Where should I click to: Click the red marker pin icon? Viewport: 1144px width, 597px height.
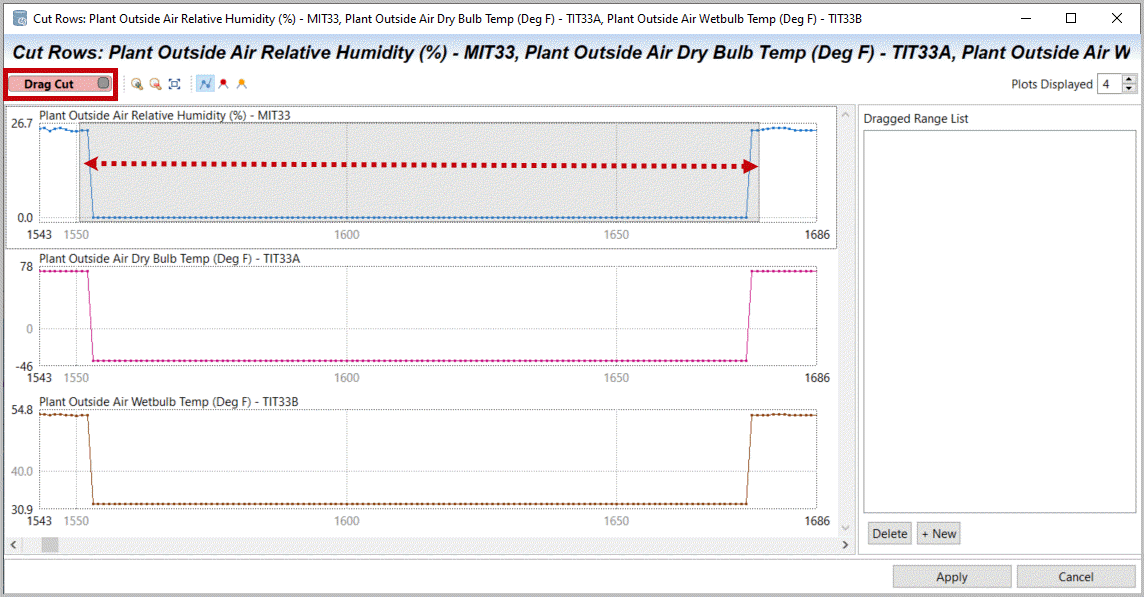223,85
